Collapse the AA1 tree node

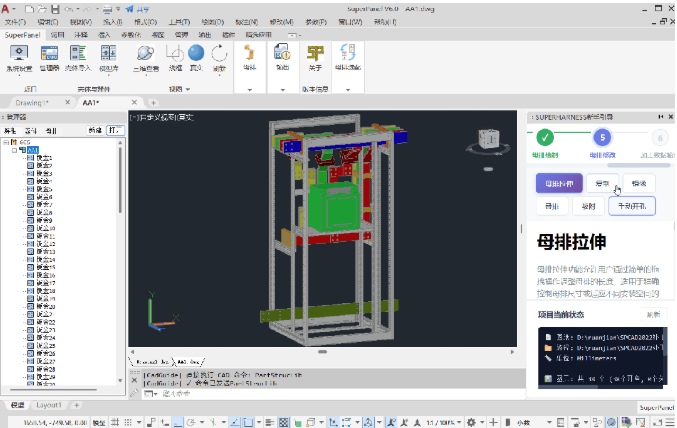[14, 150]
